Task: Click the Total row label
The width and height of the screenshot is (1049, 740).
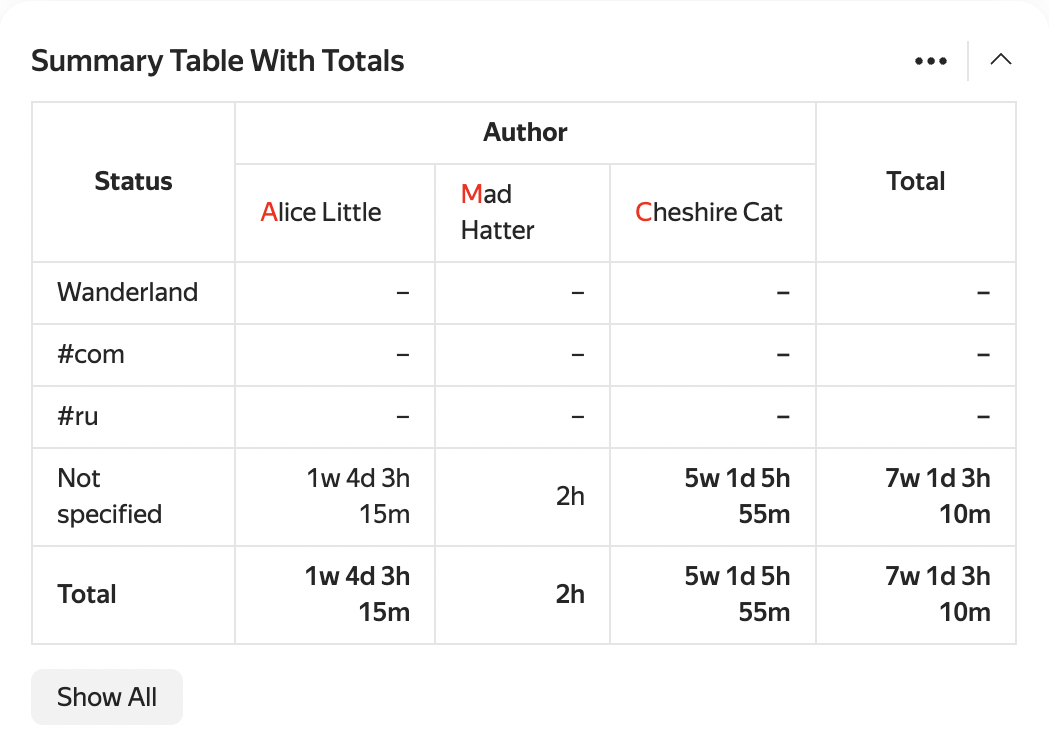Action: point(87,595)
